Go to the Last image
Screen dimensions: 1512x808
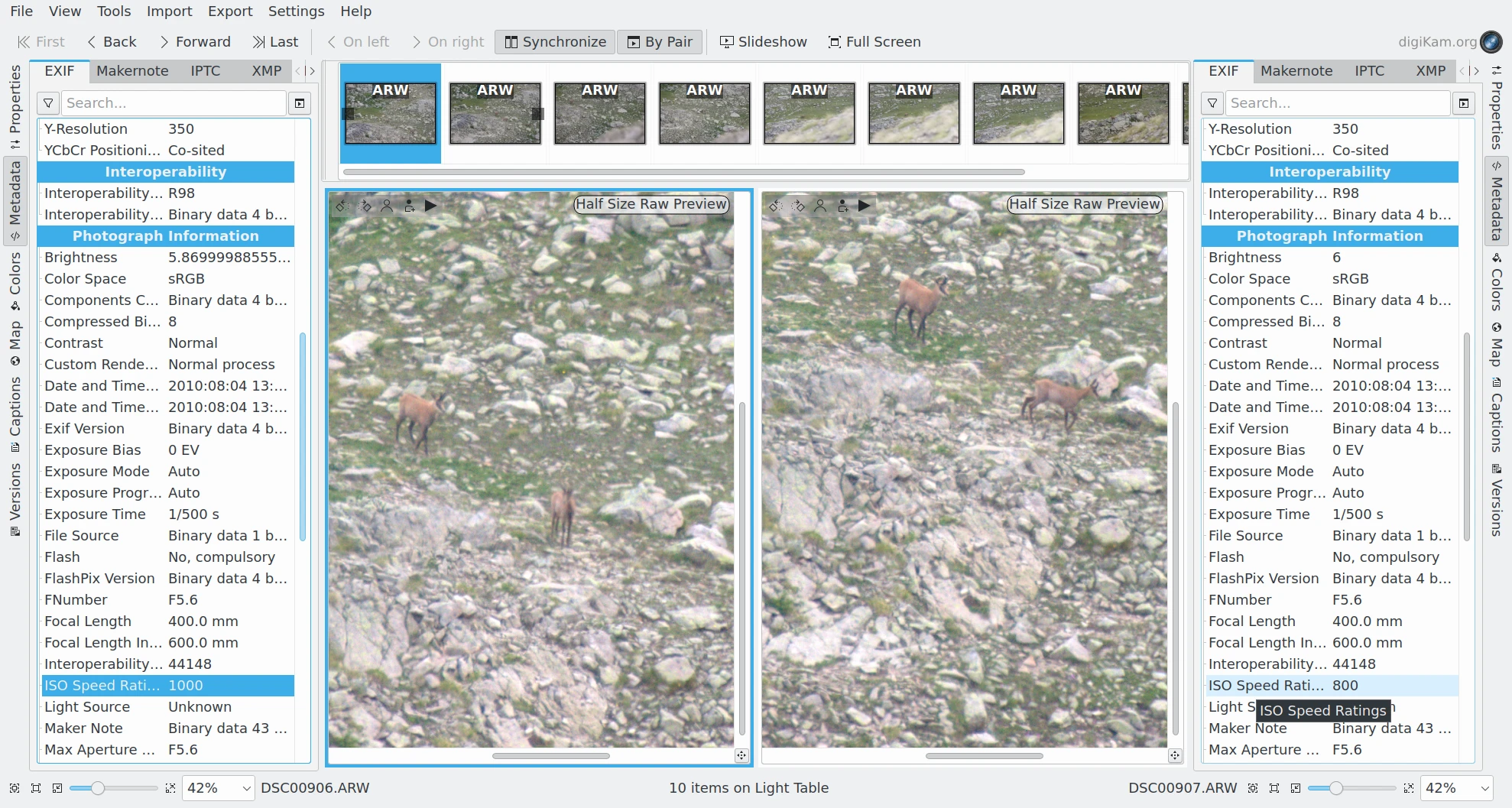pos(275,42)
